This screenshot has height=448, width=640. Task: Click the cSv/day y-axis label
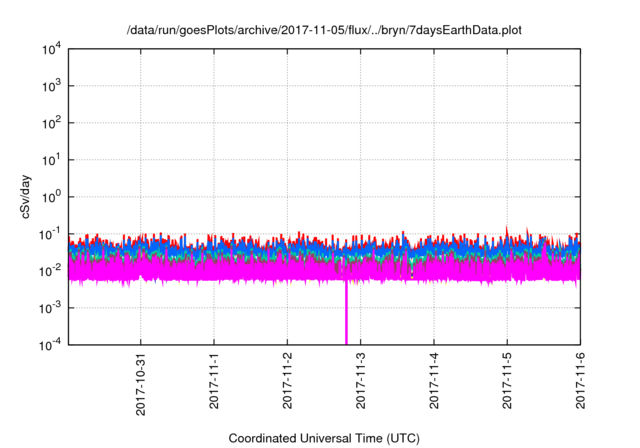(25, 197)
